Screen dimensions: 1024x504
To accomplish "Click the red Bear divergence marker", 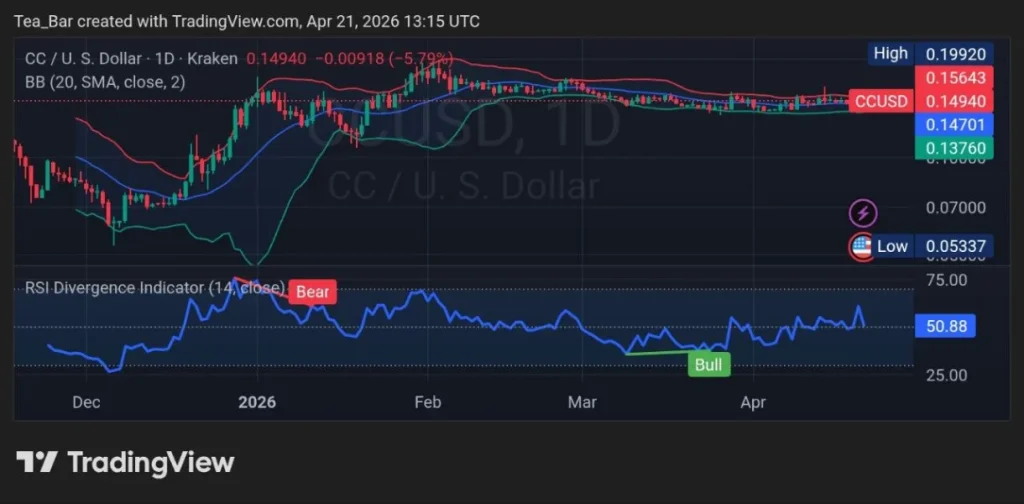I will pos(312,292).
